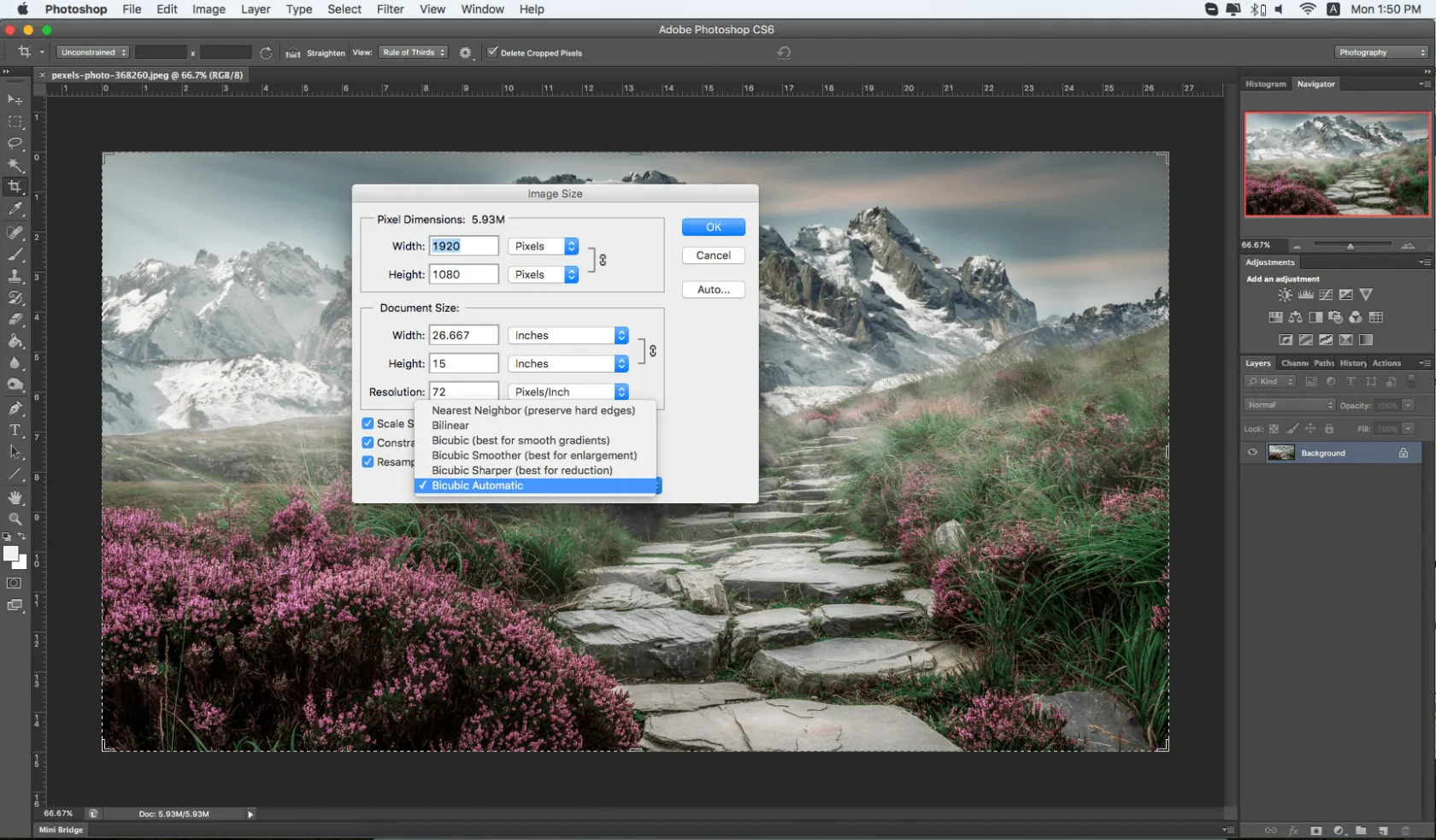The width and height of the screenshot is (1436, 840).
Task: Select the Hand tool
Action: pos(15,497)
